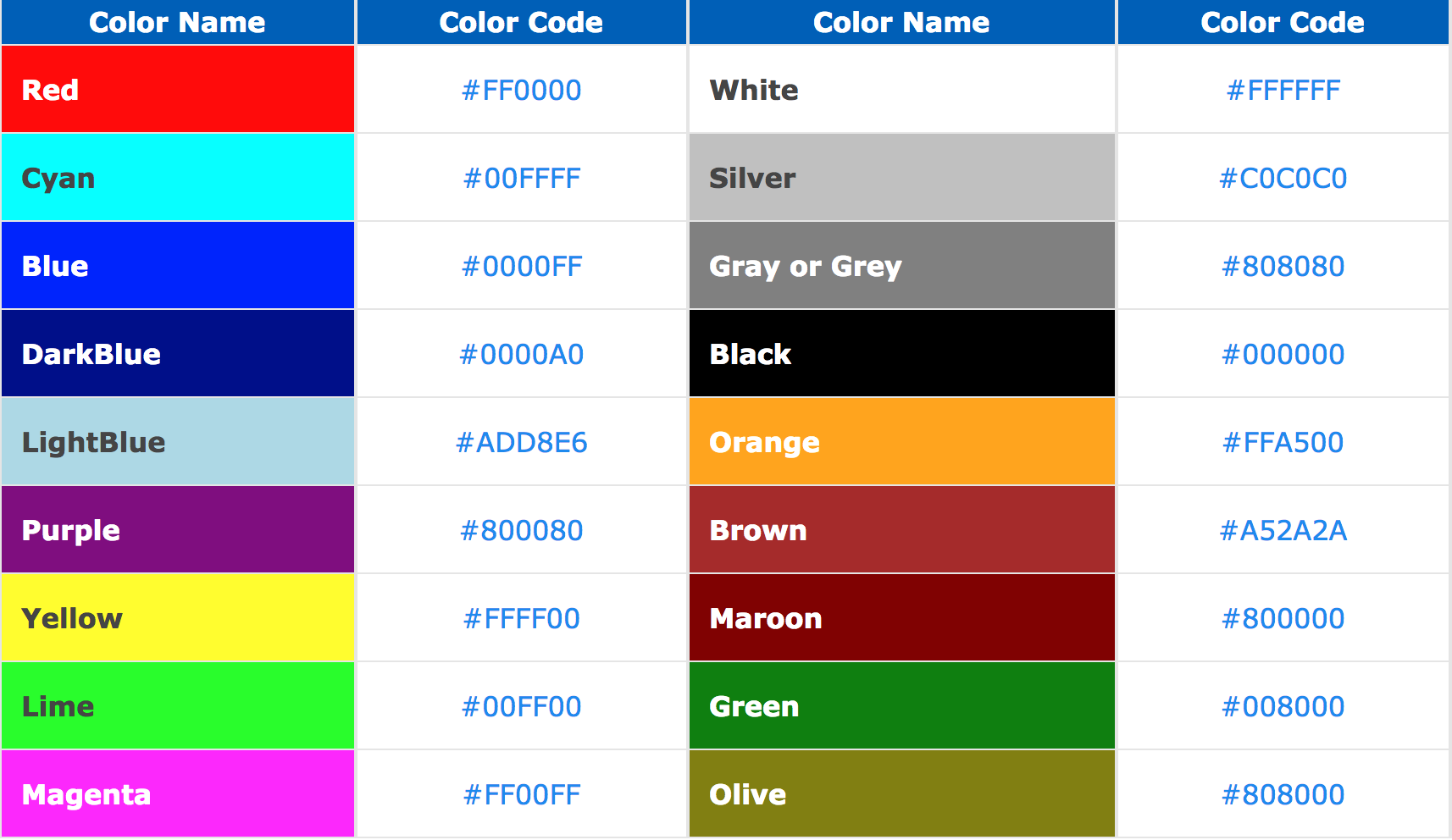Open the #00FF00 hex code link
Viewport: 1452px width, 840px height.
pyautogui.click(x=521, y=706)
